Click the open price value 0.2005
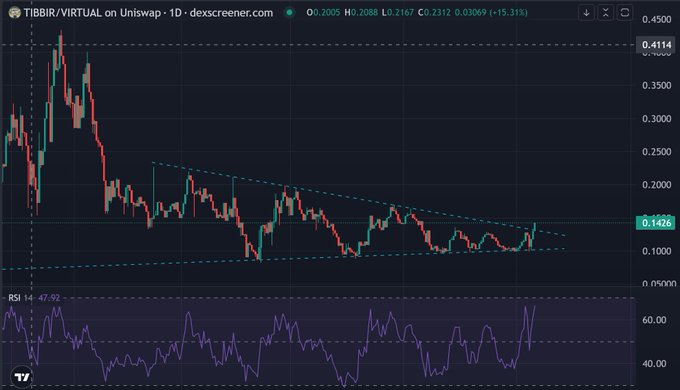The height and width of the screenshot is (390, 680). [327, 13]
